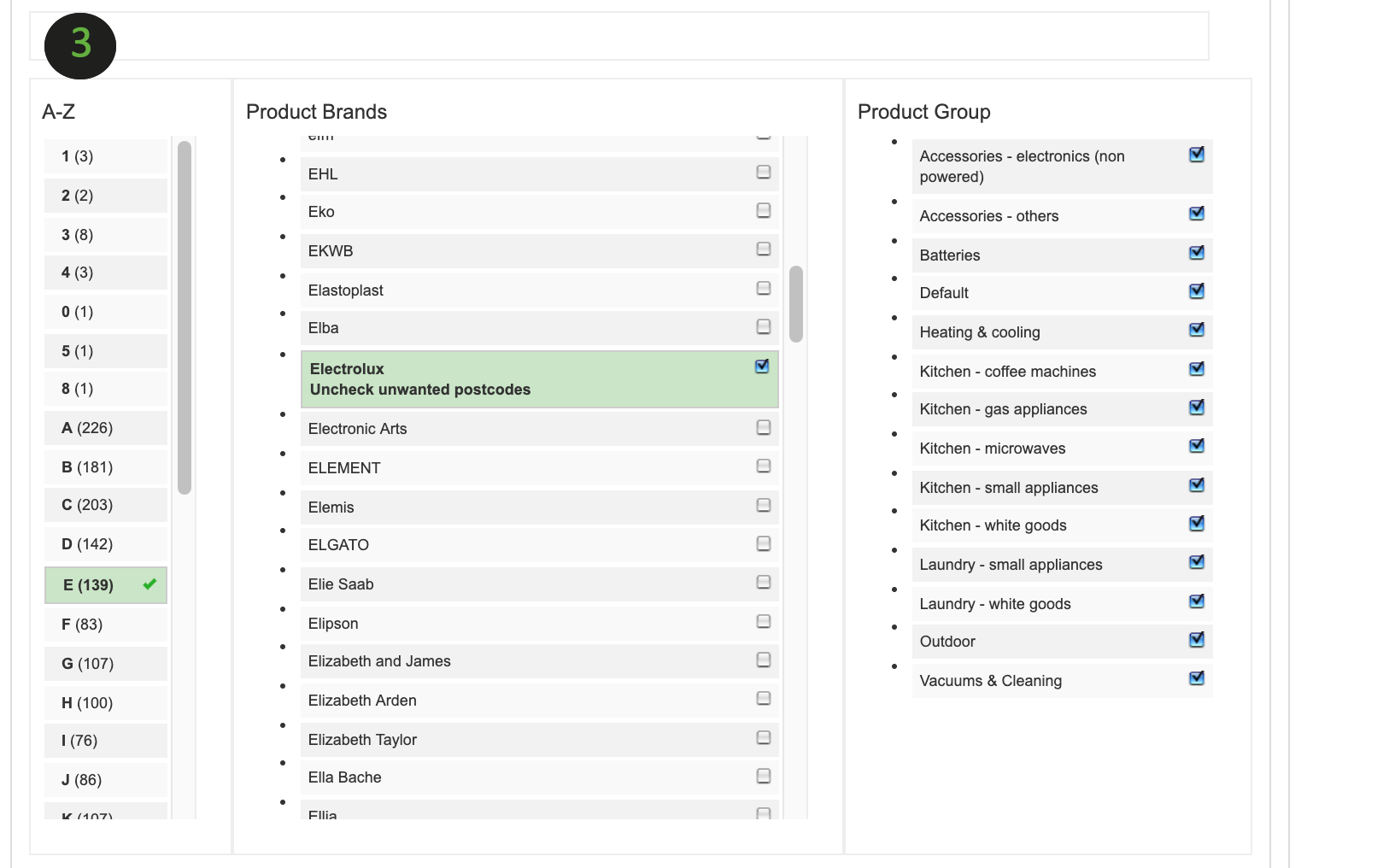Screen dimensions: 1389x868
Task: Select letter A (226) brands
Action: click(106, 428)
